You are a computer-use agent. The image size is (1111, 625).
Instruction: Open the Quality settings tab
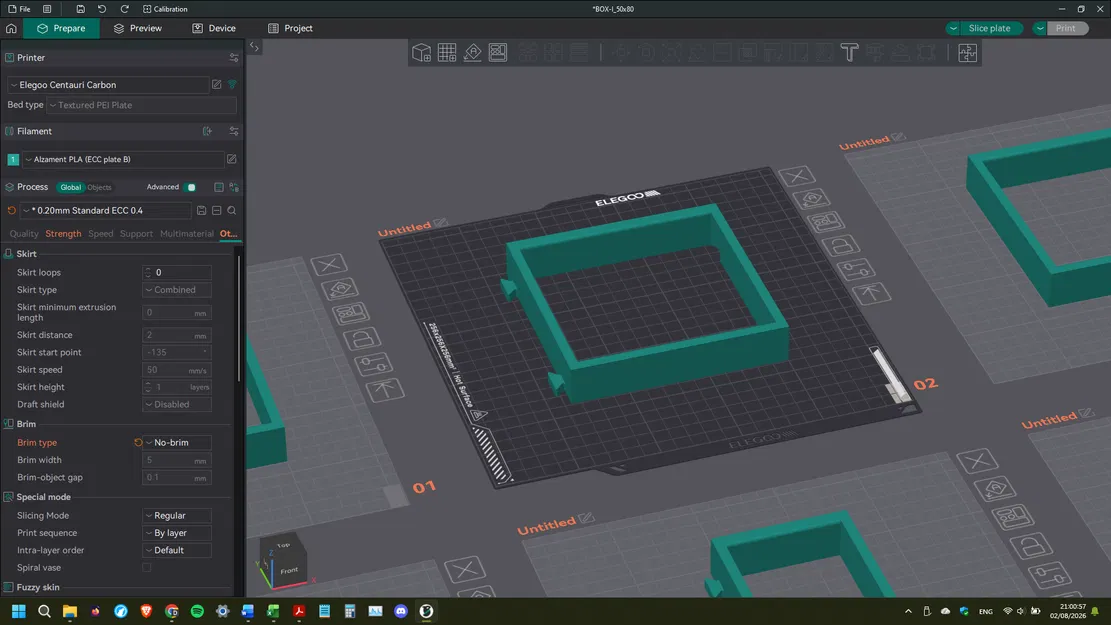pyautogui.click(x=24, y=233)
